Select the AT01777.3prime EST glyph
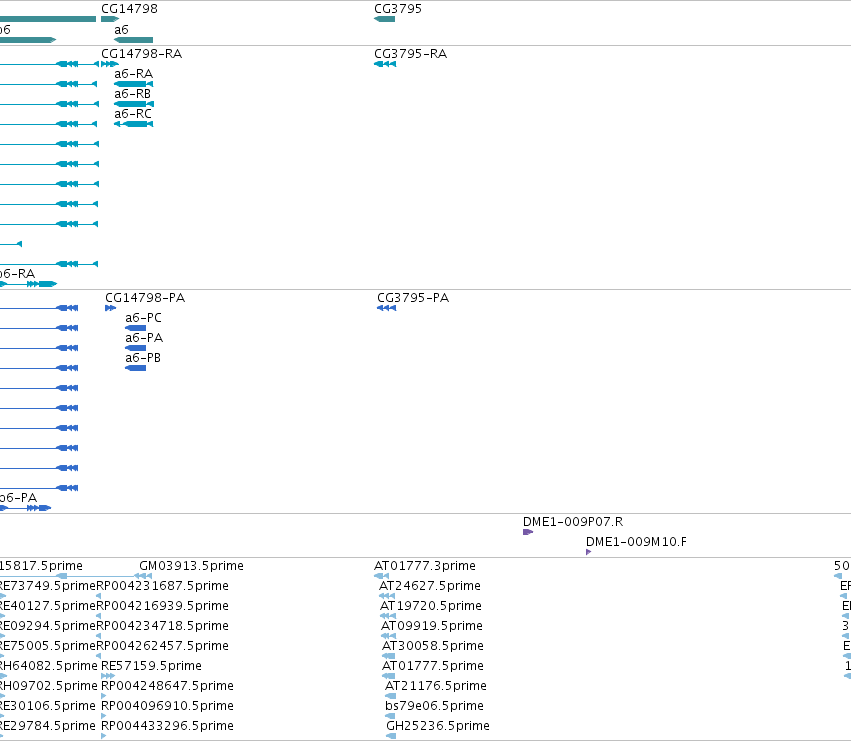 (x=382, y=576)
